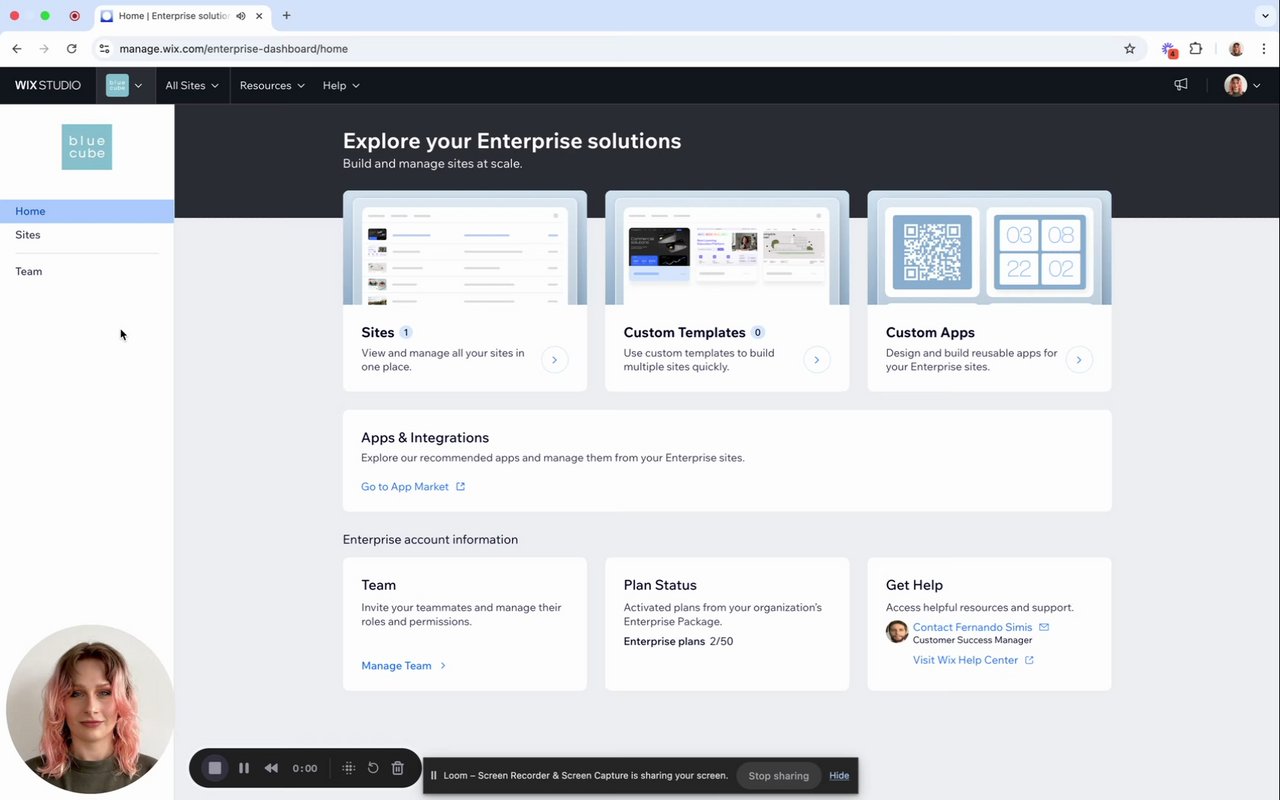Select Home in the sidebar

[x=87, y=211]
